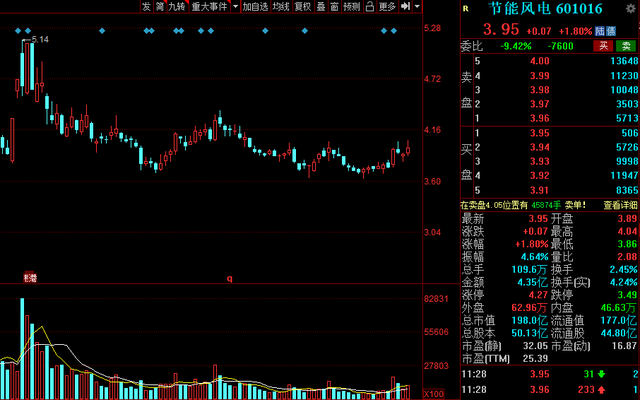
Task: Click the 市盈(TTM) value 25.39
Action: click(535, 359)
